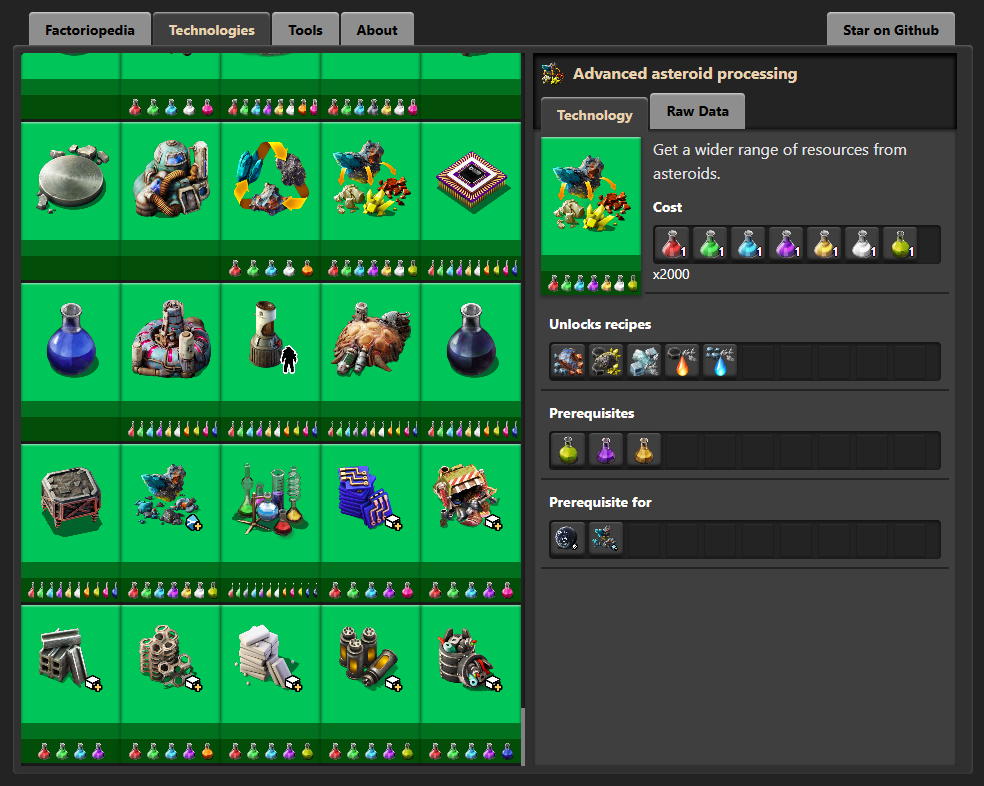Open the Factoriopedia tab
The image size is (984, 786).
pyautogui.click(x=90, y=30)
